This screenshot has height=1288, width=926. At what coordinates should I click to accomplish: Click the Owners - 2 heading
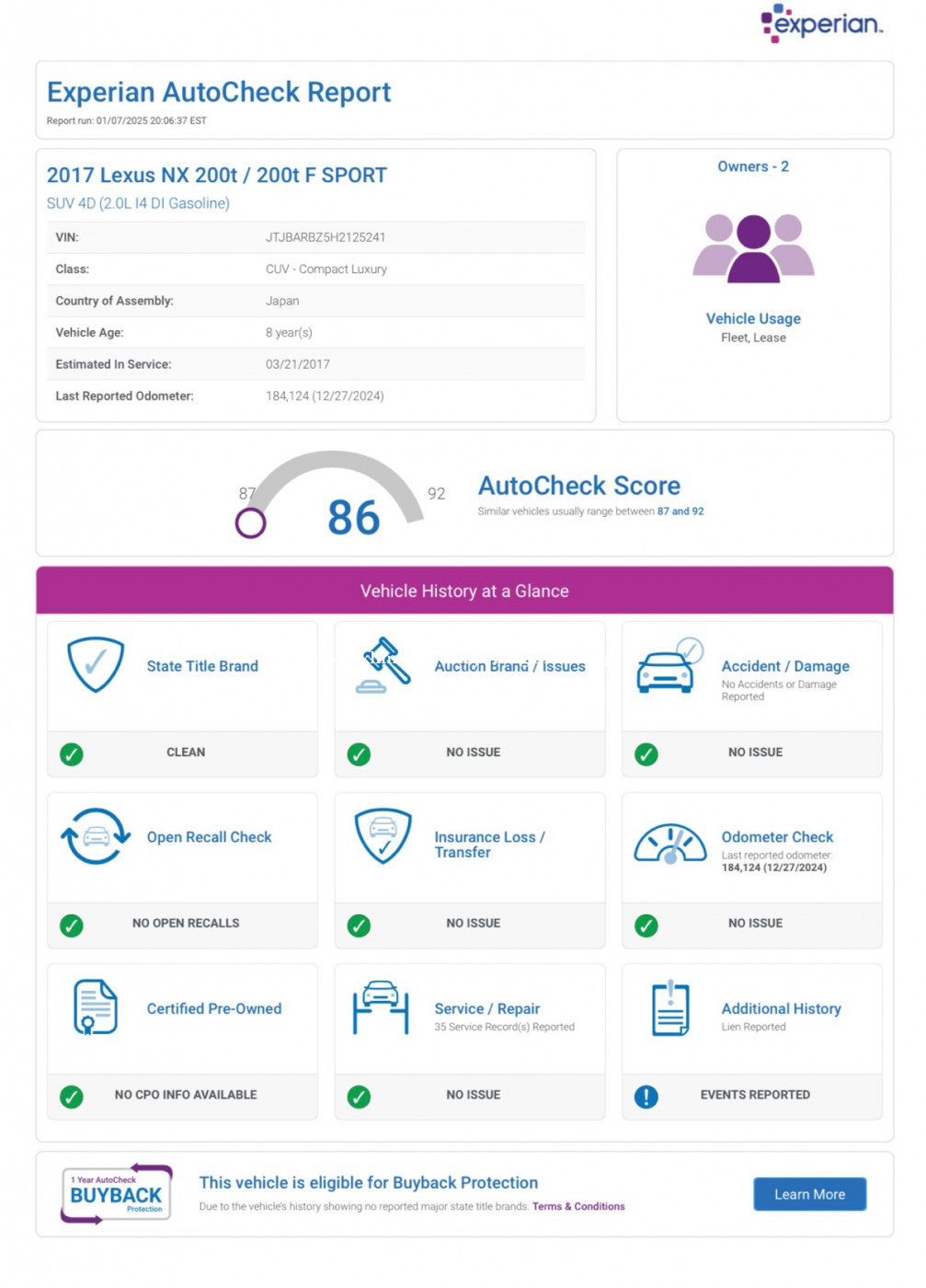[753, 167]
